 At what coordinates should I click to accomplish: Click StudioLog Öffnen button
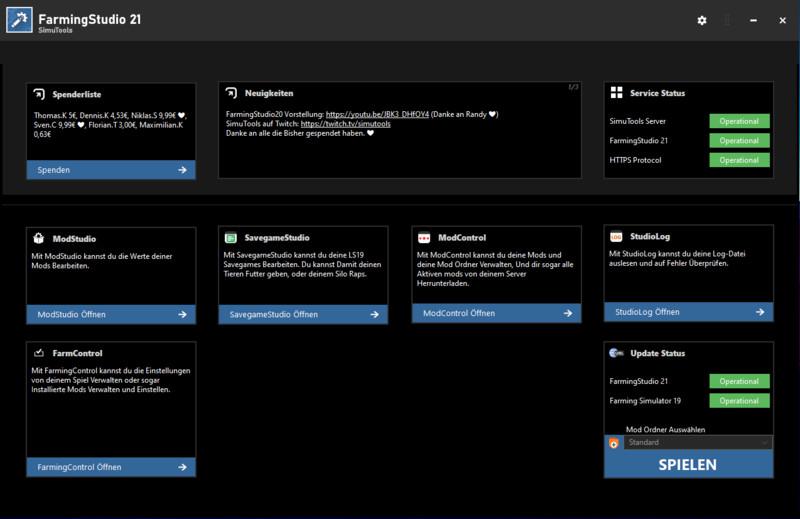[688, 312]
